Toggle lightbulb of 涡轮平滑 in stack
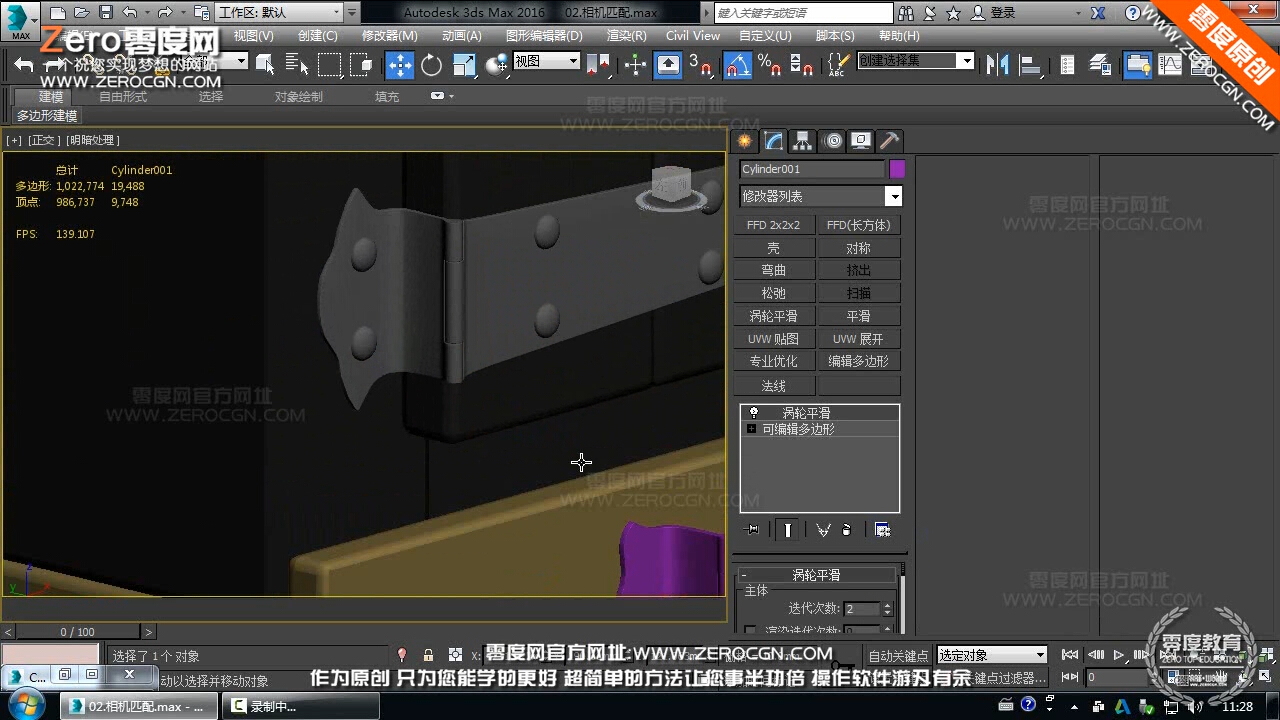This screenshot has height=720, width=1280. pos(753,412)
